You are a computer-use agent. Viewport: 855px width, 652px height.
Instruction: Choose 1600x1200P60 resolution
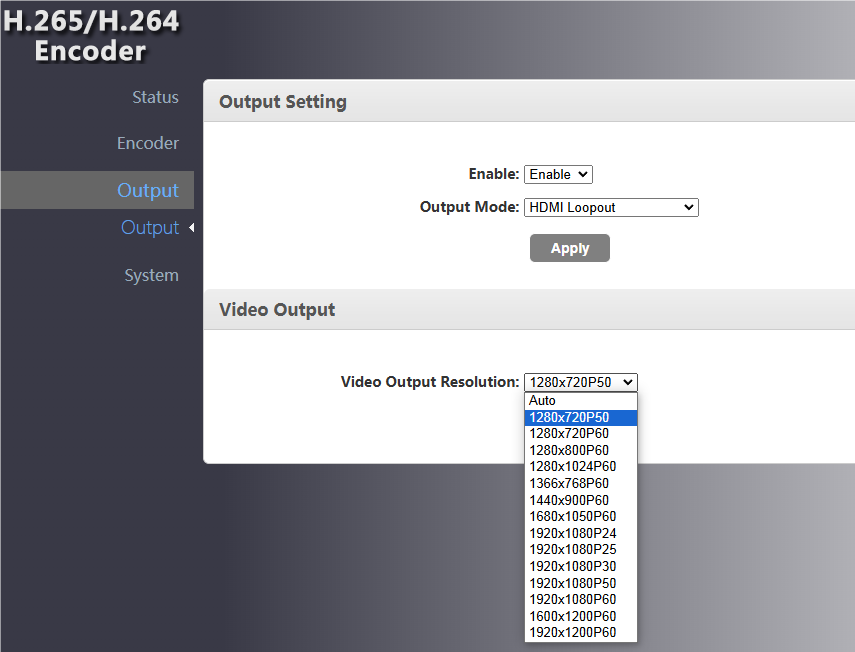pos(581,616)
